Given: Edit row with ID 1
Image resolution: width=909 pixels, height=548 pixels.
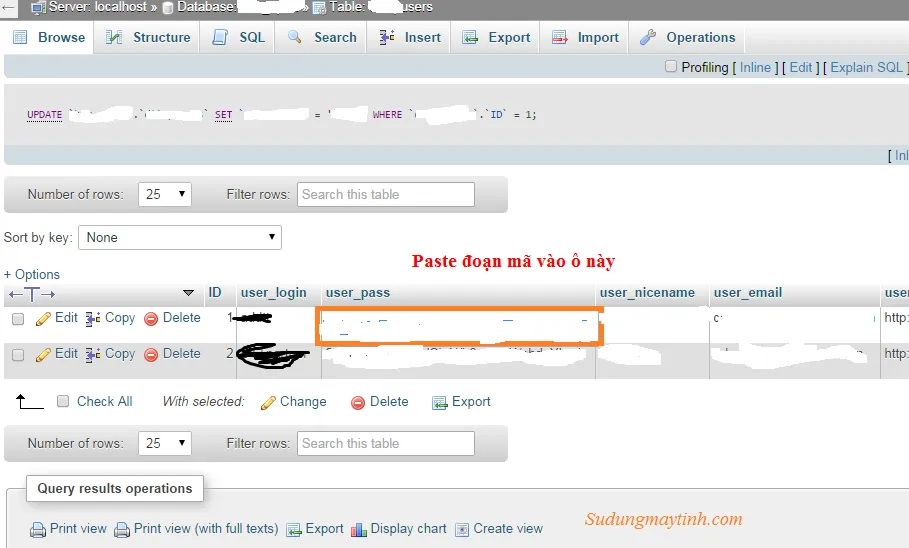Looking at the screenshot, I should [57, 318].
